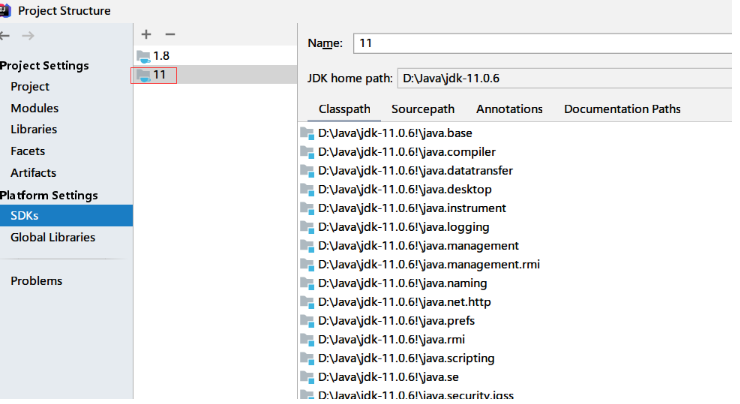
Task: Click the JDK home path field
Action: pyautogui.click(x=564, y=78)
